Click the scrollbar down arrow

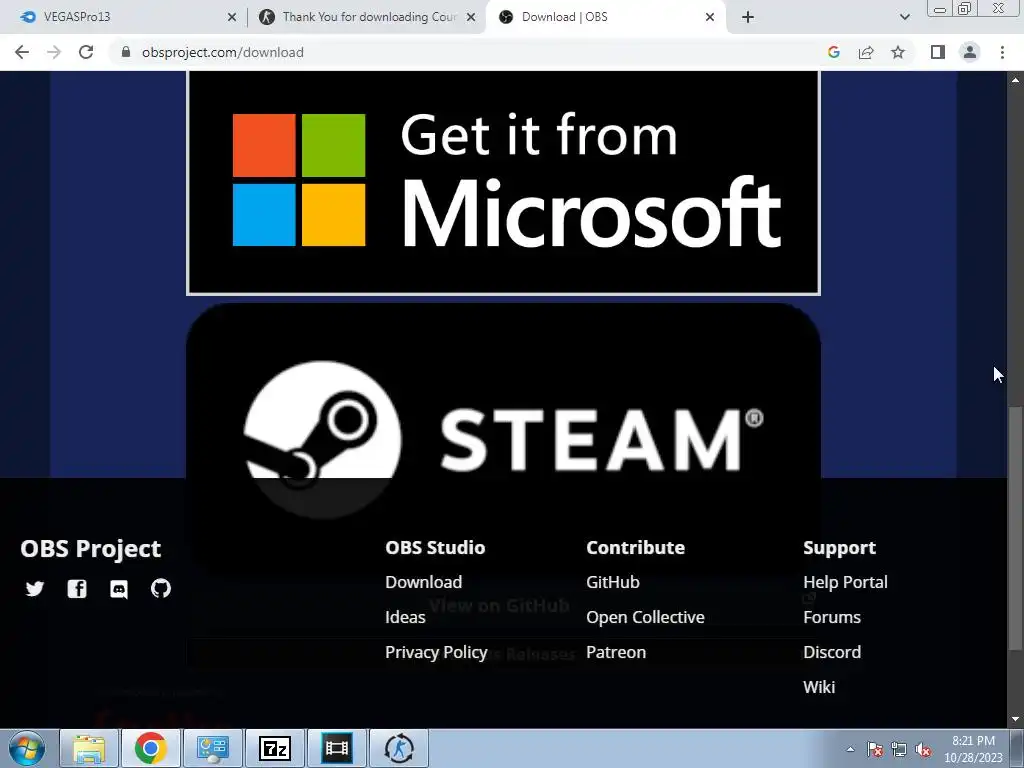[1015, 719]
